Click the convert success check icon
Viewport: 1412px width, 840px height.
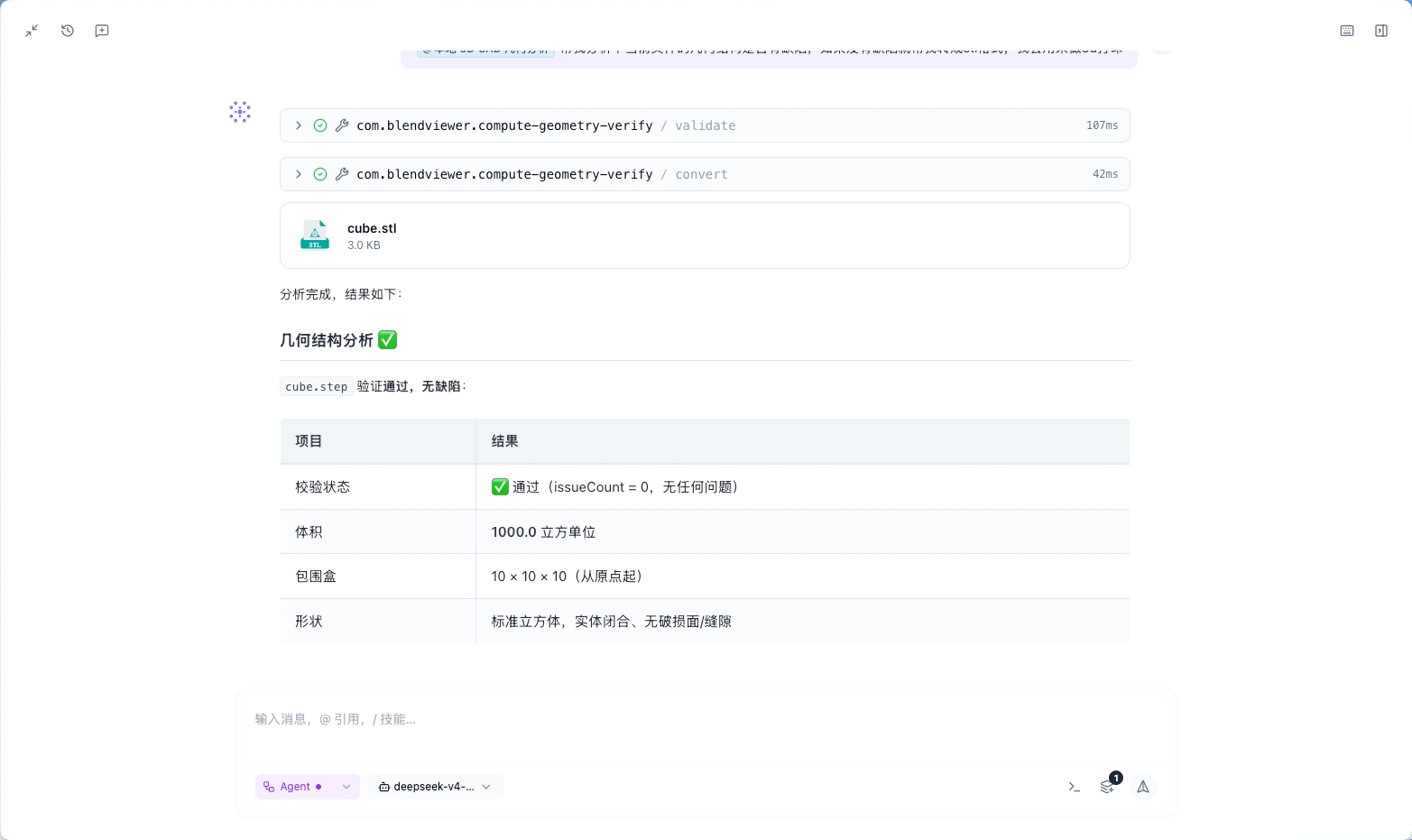point(320,174)
